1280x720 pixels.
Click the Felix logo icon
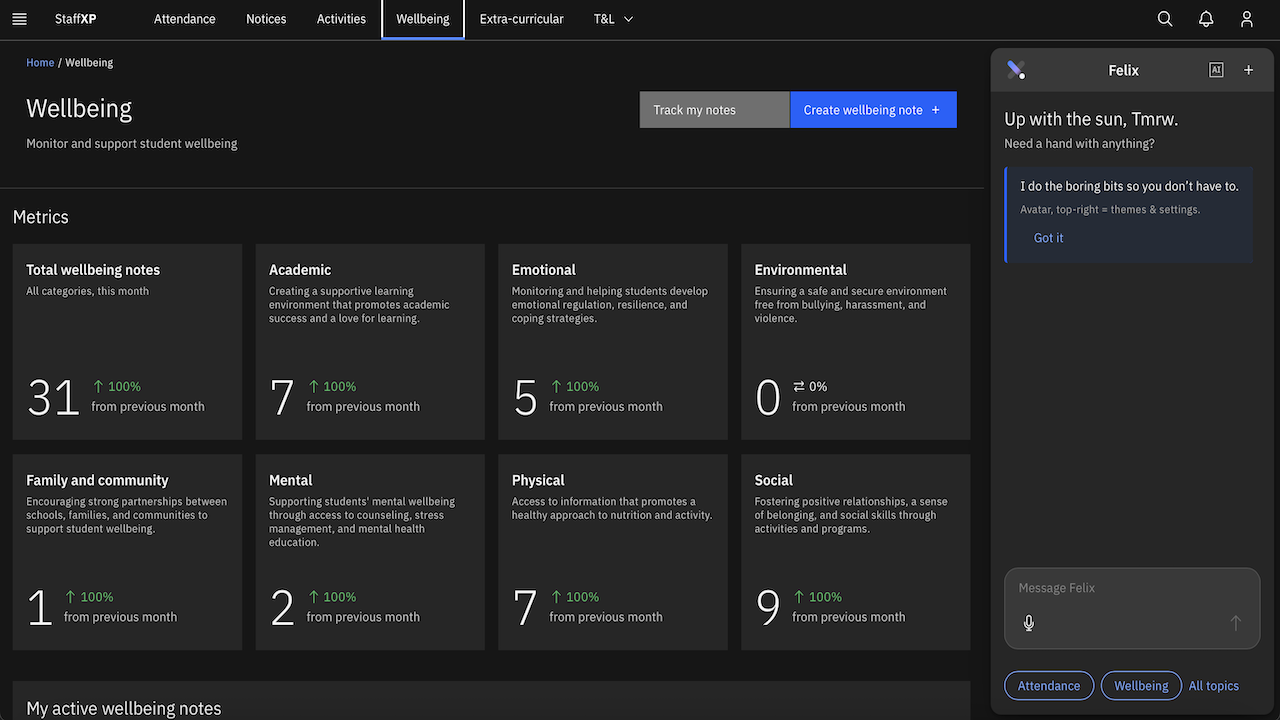(x=1016, y=70)
